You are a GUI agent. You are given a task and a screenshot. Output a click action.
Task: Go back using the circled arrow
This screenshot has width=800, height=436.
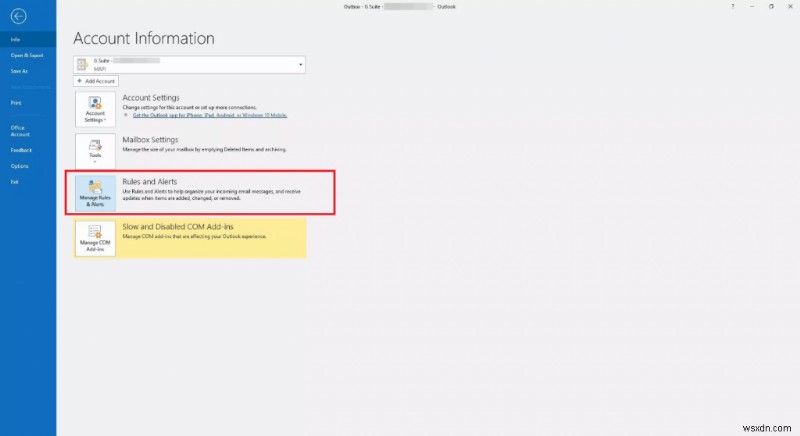point(18,16)
